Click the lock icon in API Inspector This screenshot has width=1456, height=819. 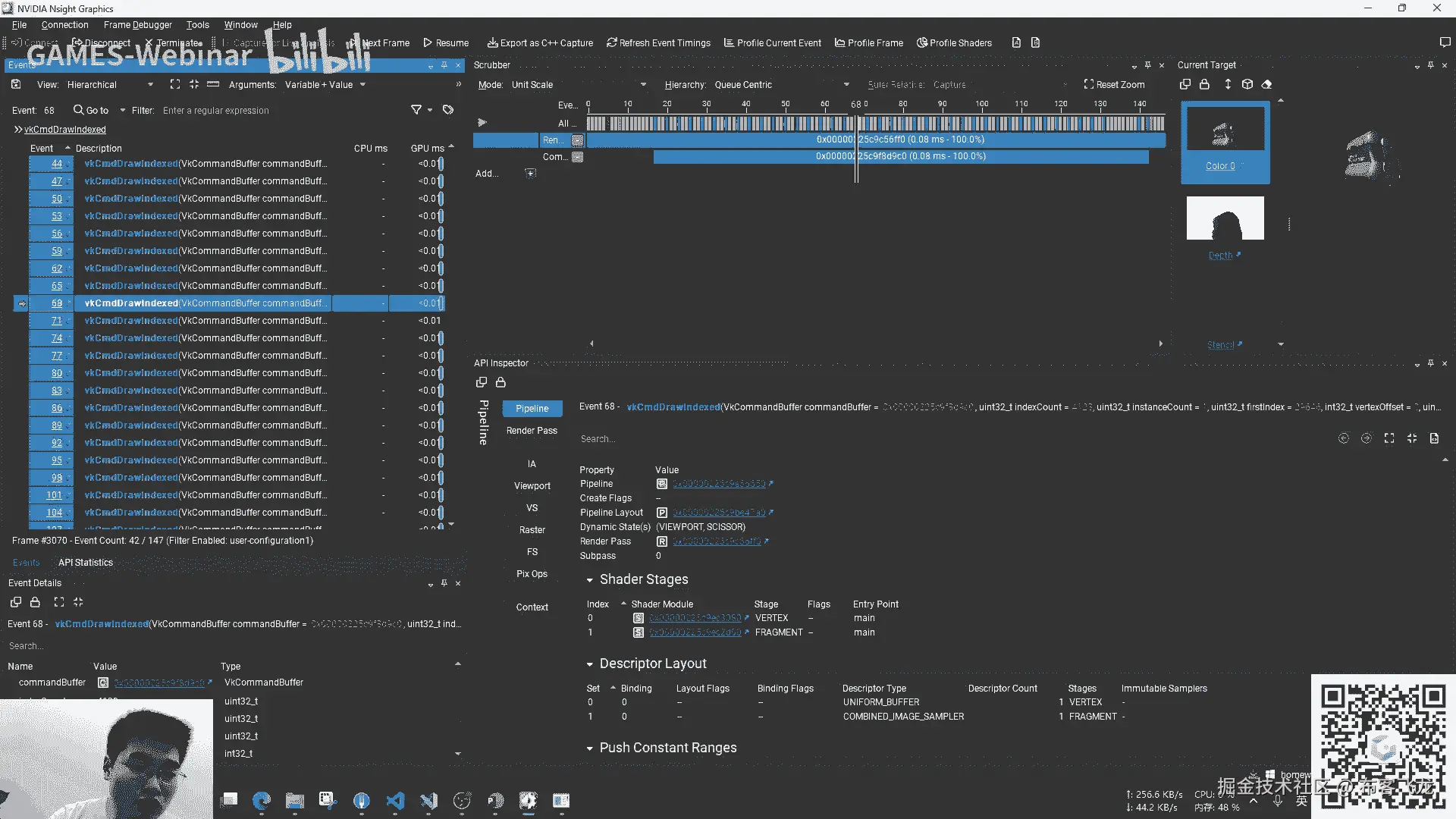pos(500,383)
